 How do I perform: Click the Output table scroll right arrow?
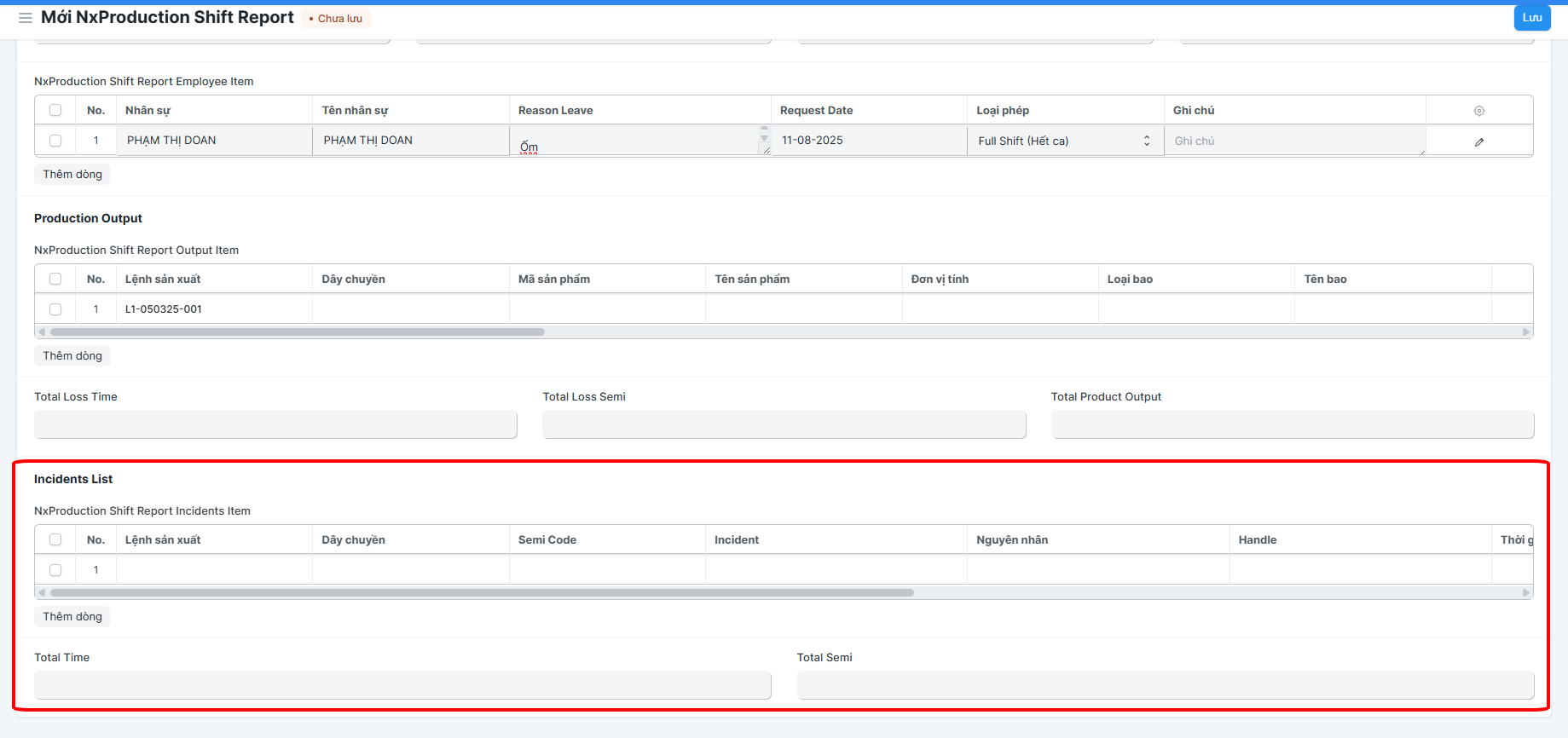coord(1526,332)
